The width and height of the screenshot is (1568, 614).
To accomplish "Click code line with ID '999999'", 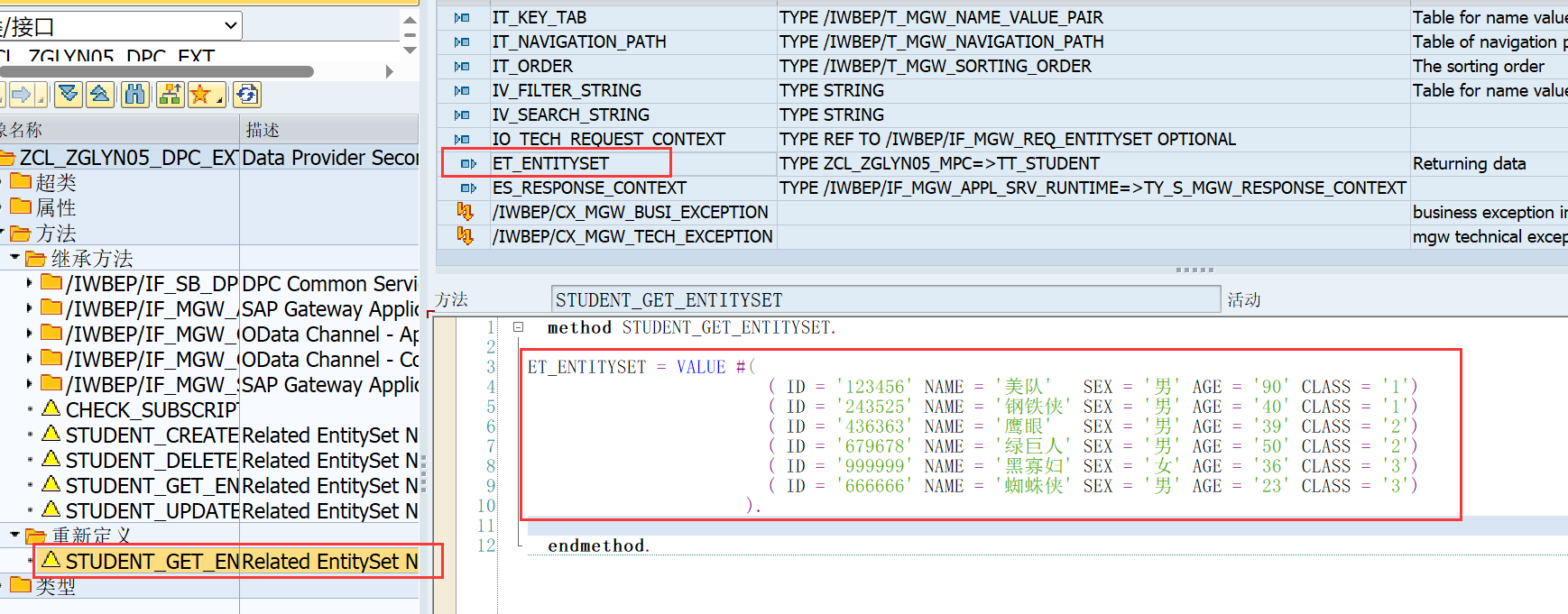I will coord(1093,466).
